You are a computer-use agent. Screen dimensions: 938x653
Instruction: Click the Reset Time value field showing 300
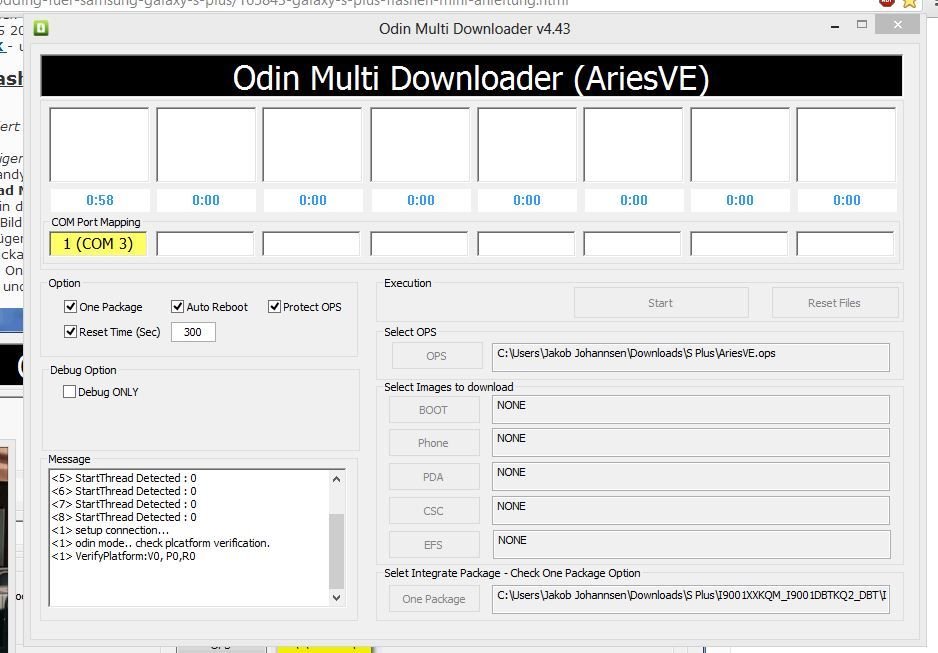[193, 332]
